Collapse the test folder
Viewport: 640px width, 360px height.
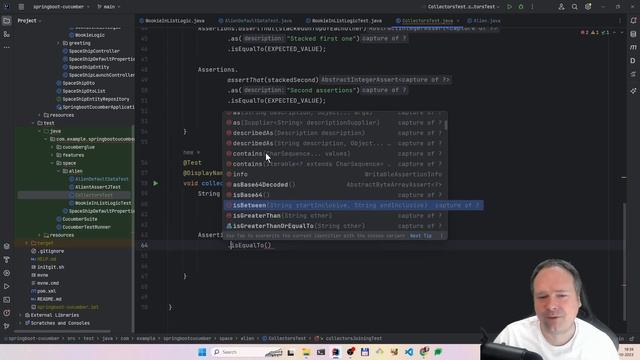click(x=33, y=123)
